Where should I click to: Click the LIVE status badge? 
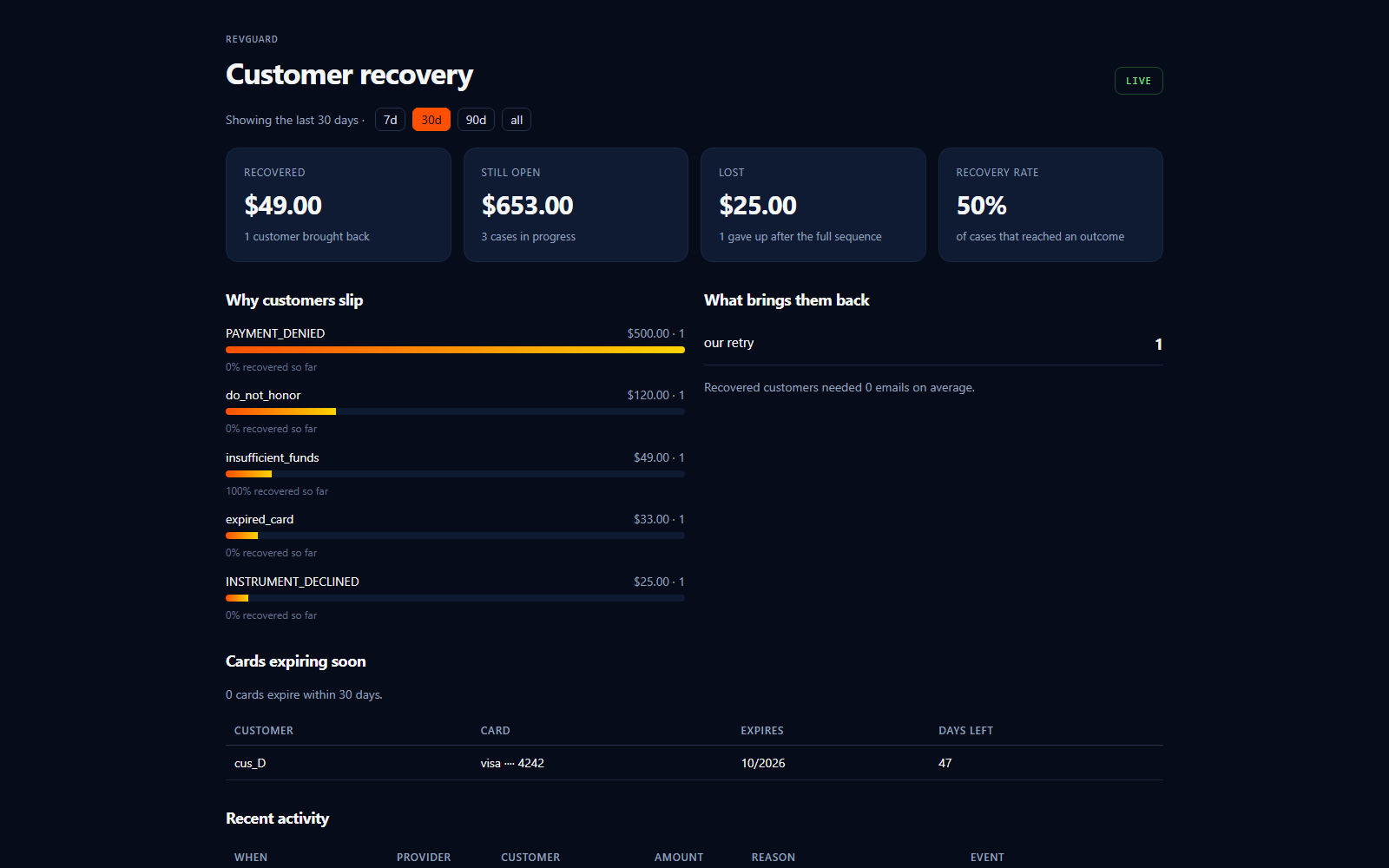pyautogui.click(x=1138, y=81)
